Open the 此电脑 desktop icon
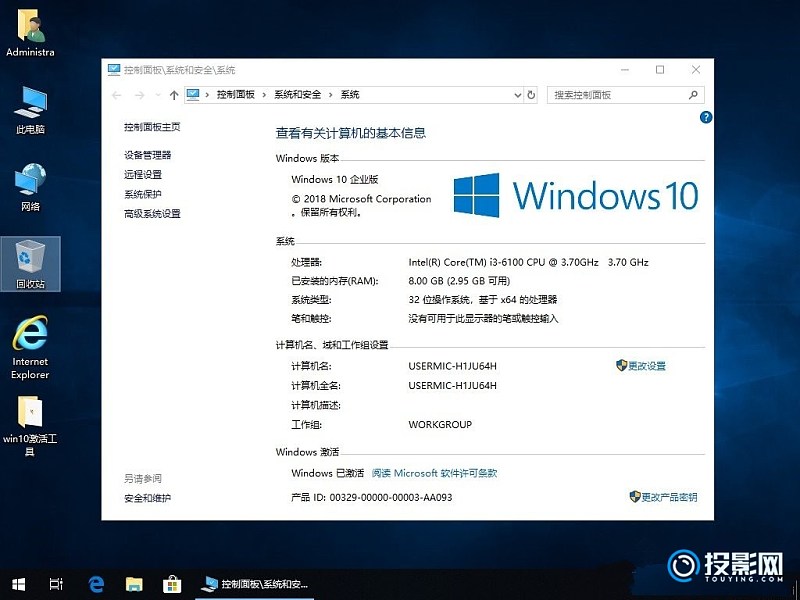The image size is (800, 600). [x=30, y=110]
